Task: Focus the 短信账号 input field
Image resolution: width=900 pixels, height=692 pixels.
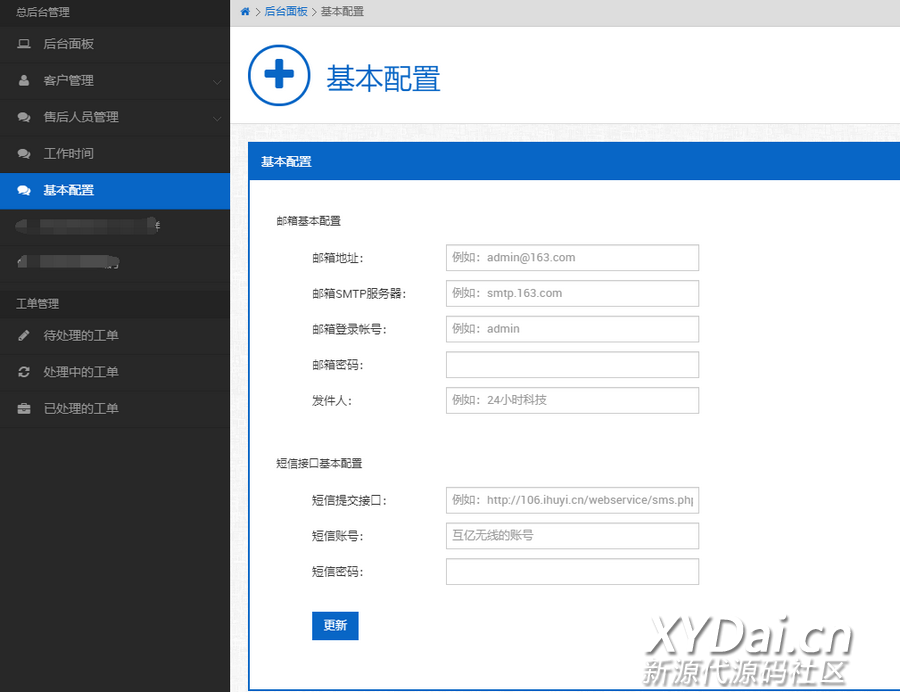Action: [x=572, y=536]
